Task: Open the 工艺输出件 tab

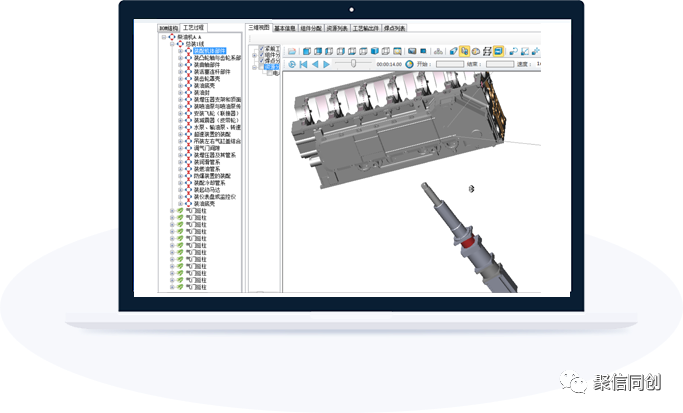Action: (x=366, y=28)
